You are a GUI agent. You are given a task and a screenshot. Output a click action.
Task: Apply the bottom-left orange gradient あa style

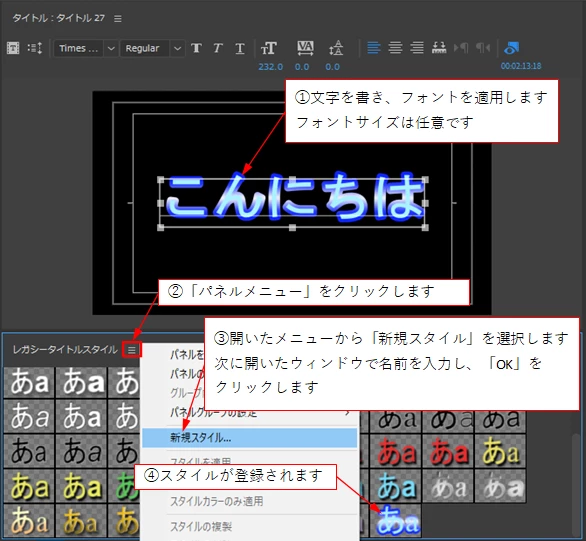click(x=30, y=520)
